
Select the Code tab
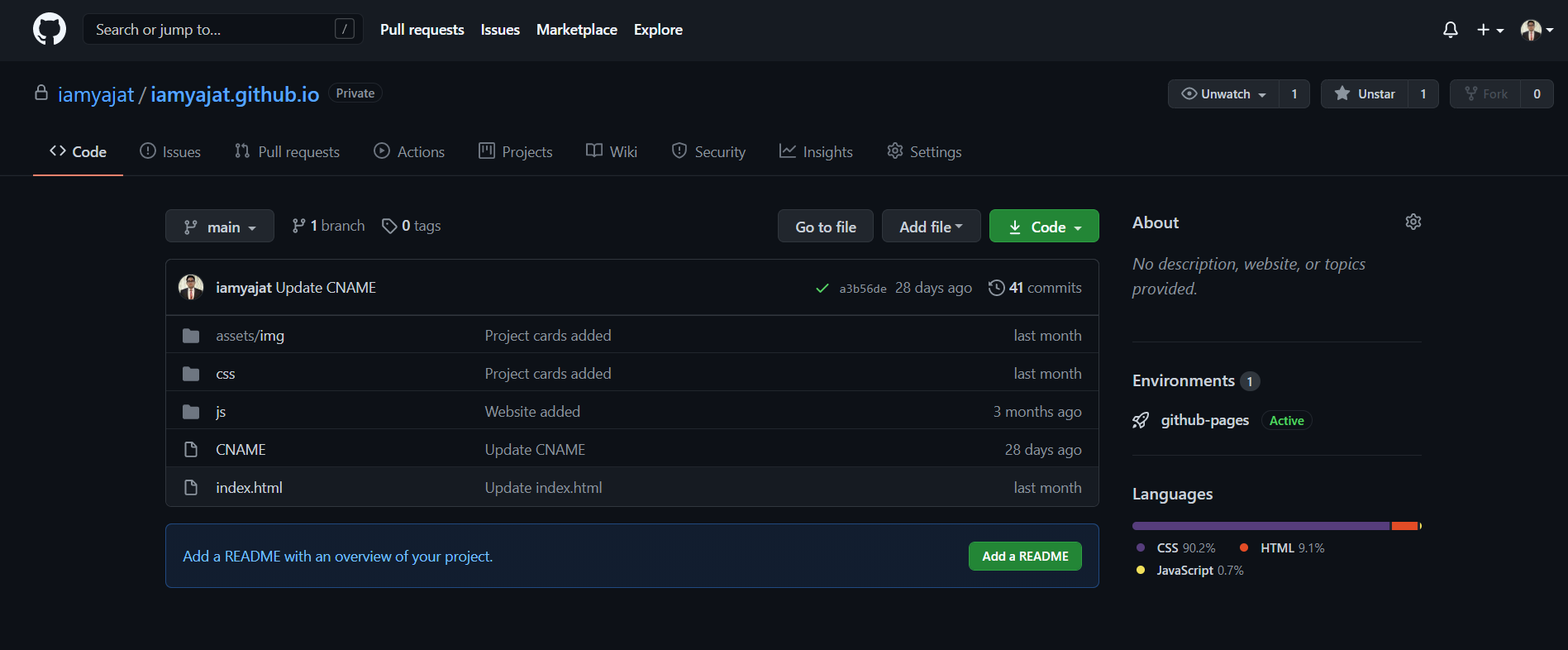pyautogui.click(x=78, y=151)
